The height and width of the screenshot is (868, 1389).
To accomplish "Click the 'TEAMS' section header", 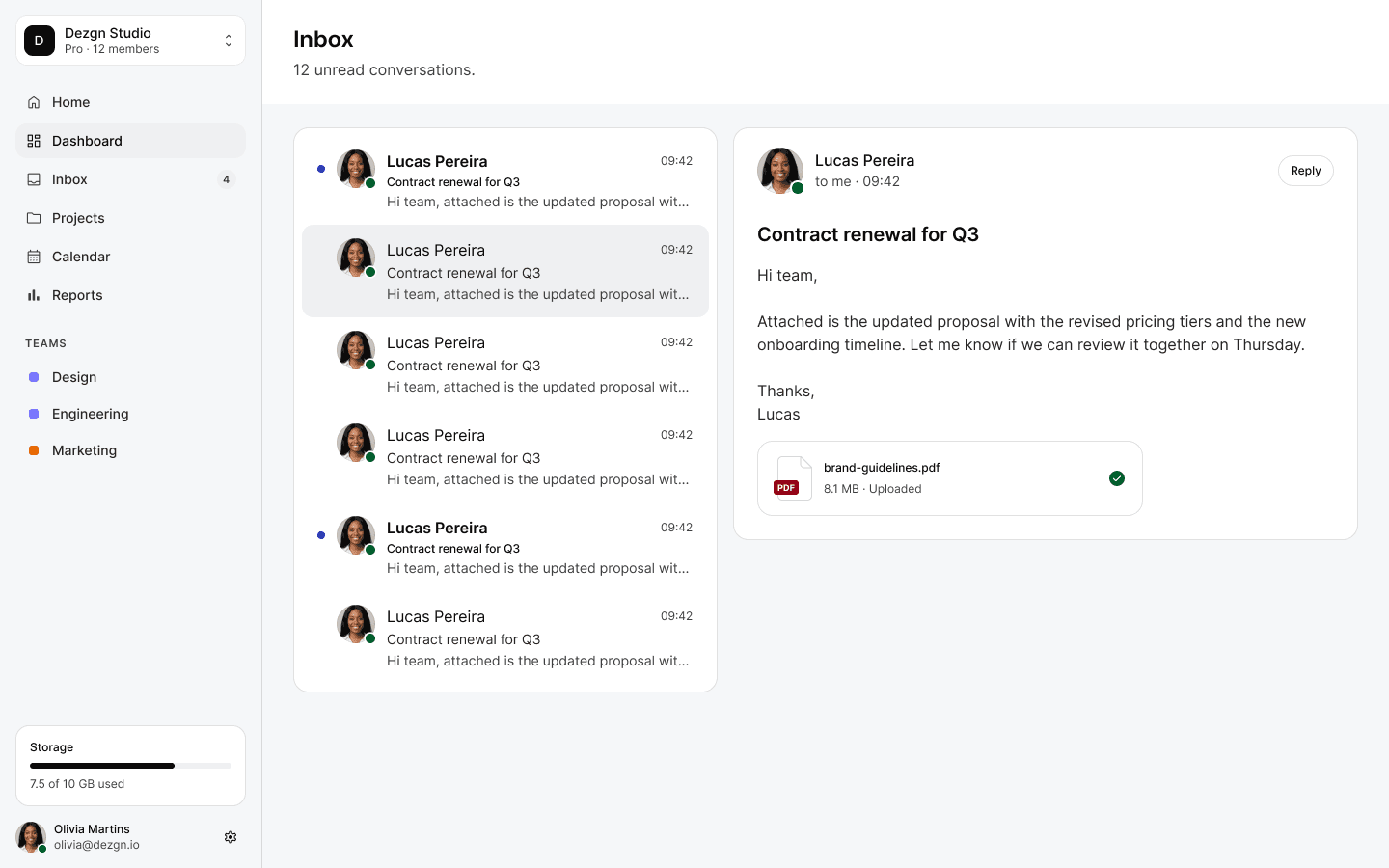I will click(x=45, y=343).
